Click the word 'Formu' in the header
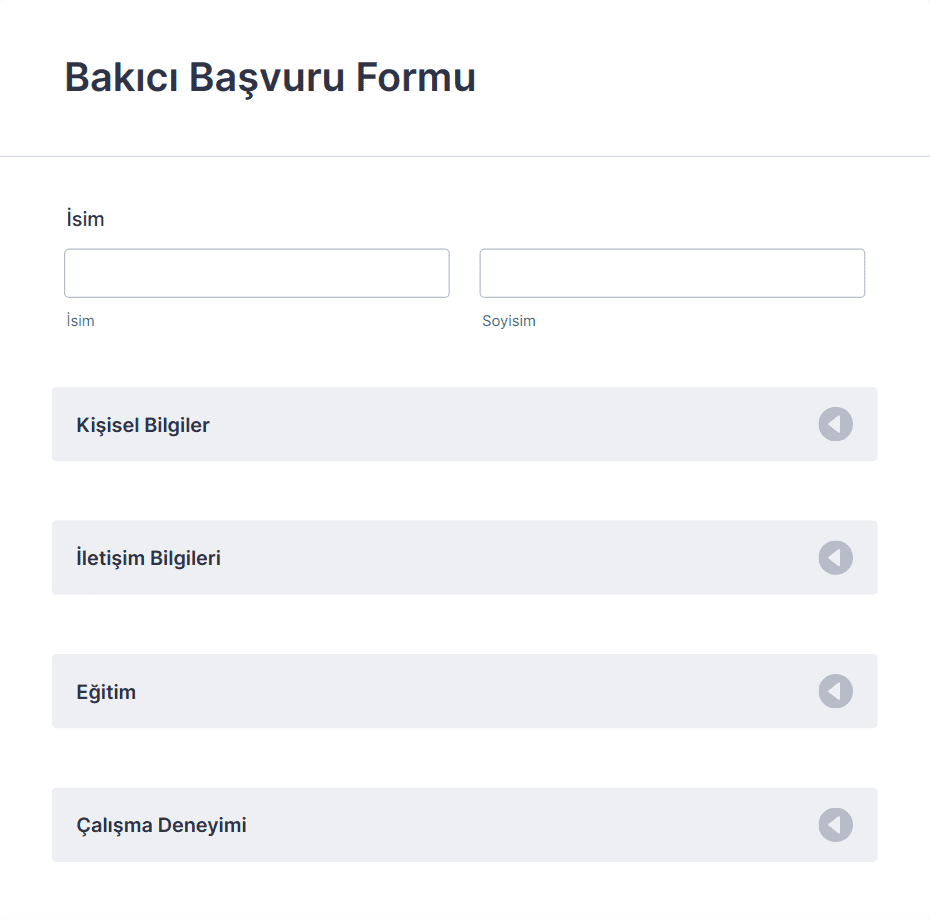The height and width of the screenshot is (919, 930). pos(416,77)
